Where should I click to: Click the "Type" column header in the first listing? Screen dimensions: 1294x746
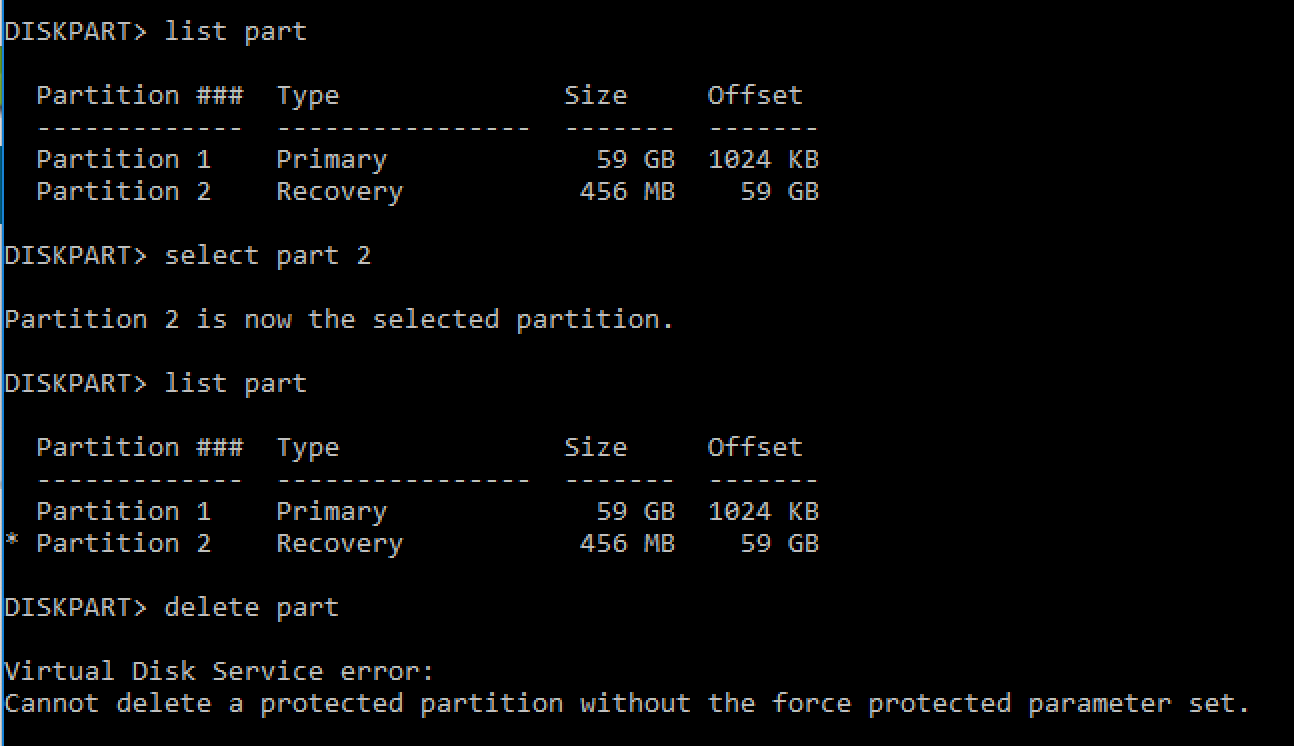[x=308, y=96]
